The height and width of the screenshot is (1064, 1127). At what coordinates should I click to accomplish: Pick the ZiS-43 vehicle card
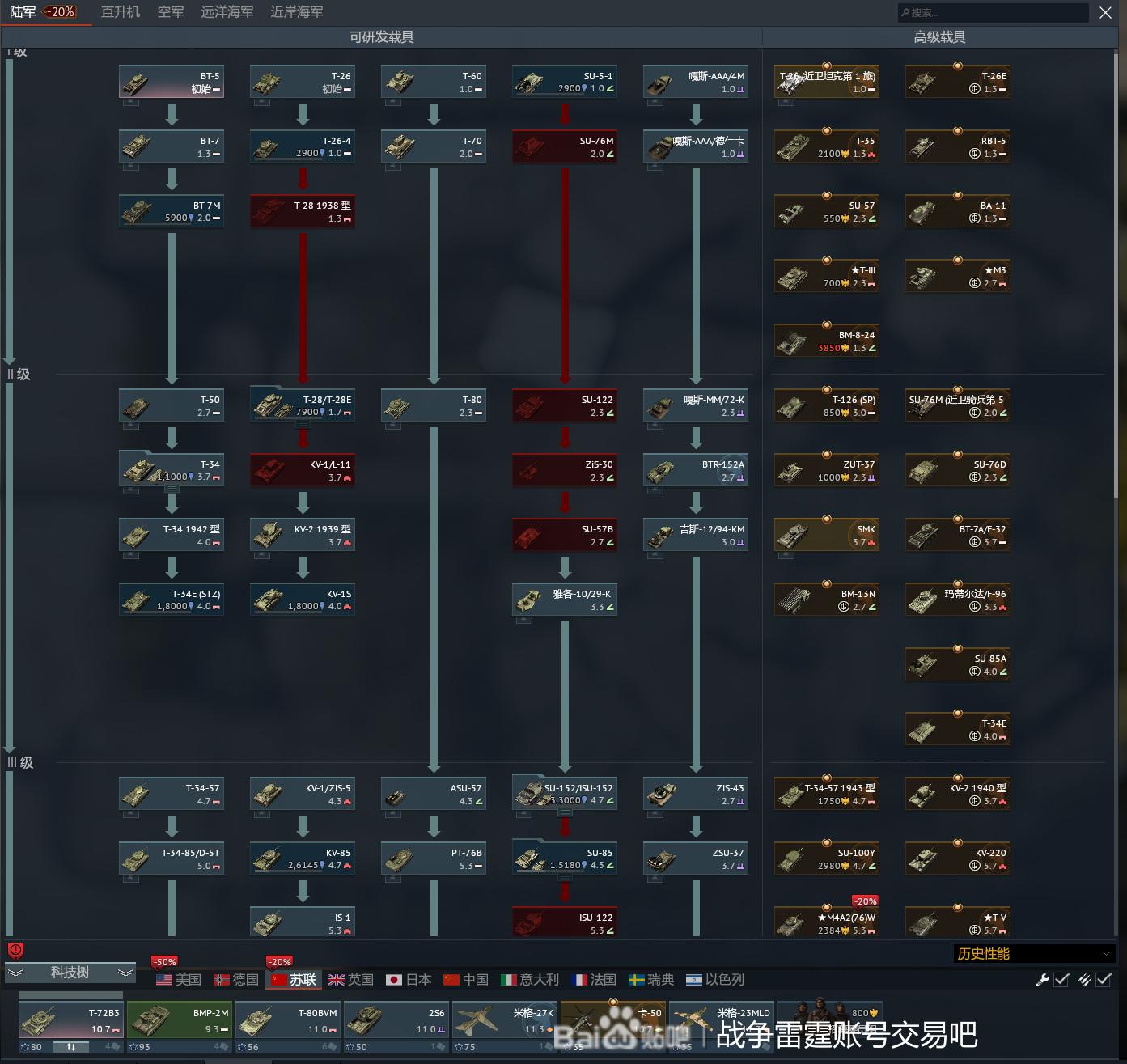point(696,794)
